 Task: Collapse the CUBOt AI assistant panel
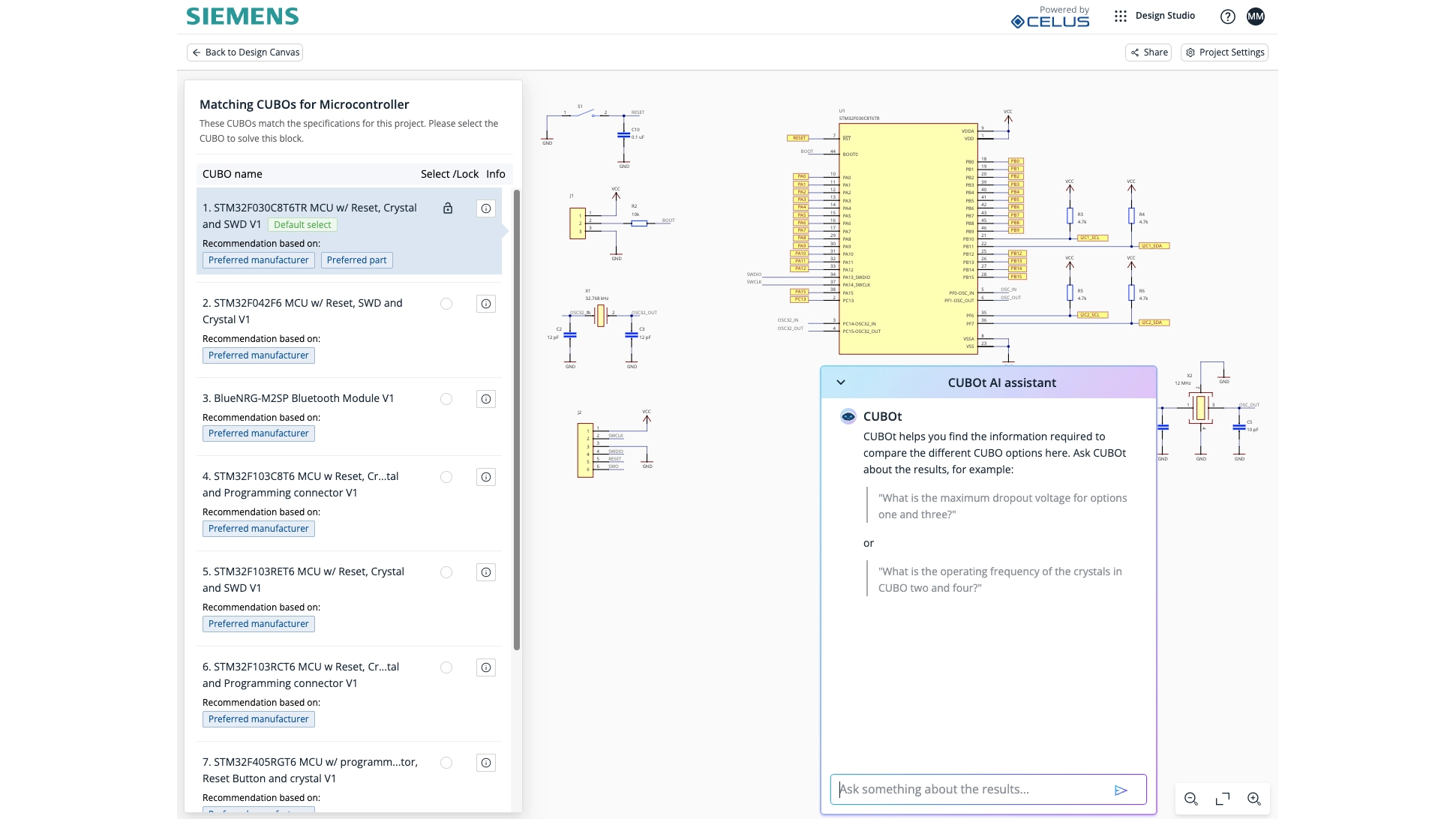coord(841,382)
